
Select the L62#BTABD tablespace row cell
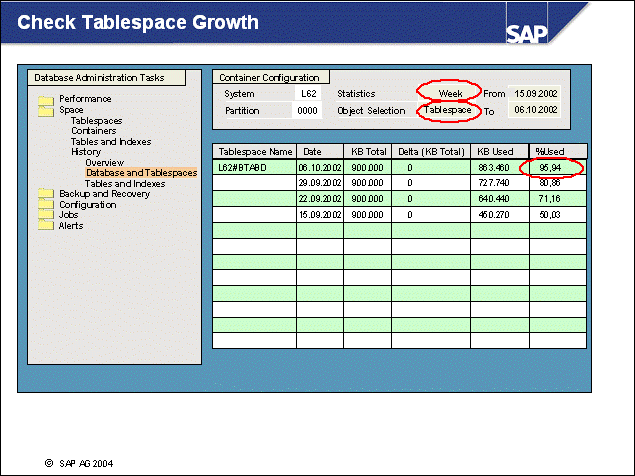pos(253,167)
